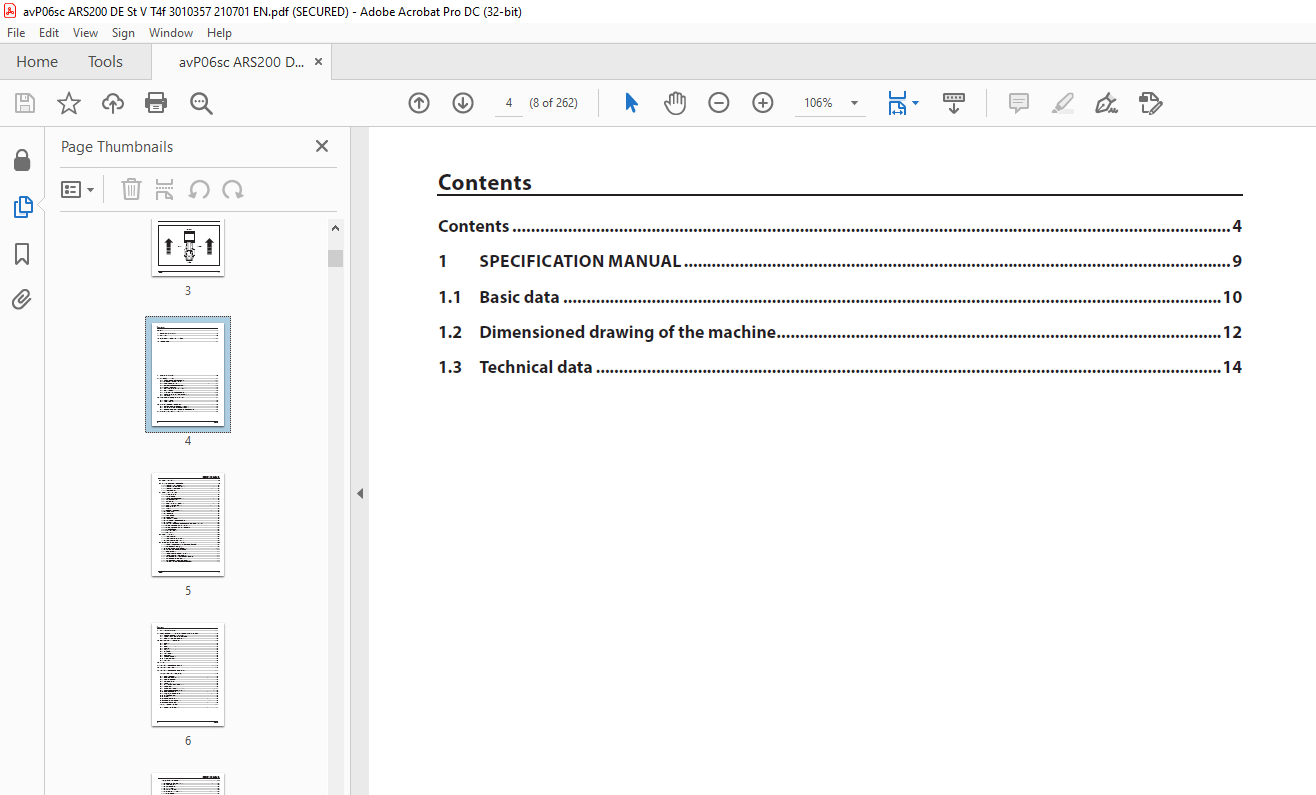Add a comment sticky note
The image size is (1316, 795).
pyautogui.click(x=1019, y=103)
